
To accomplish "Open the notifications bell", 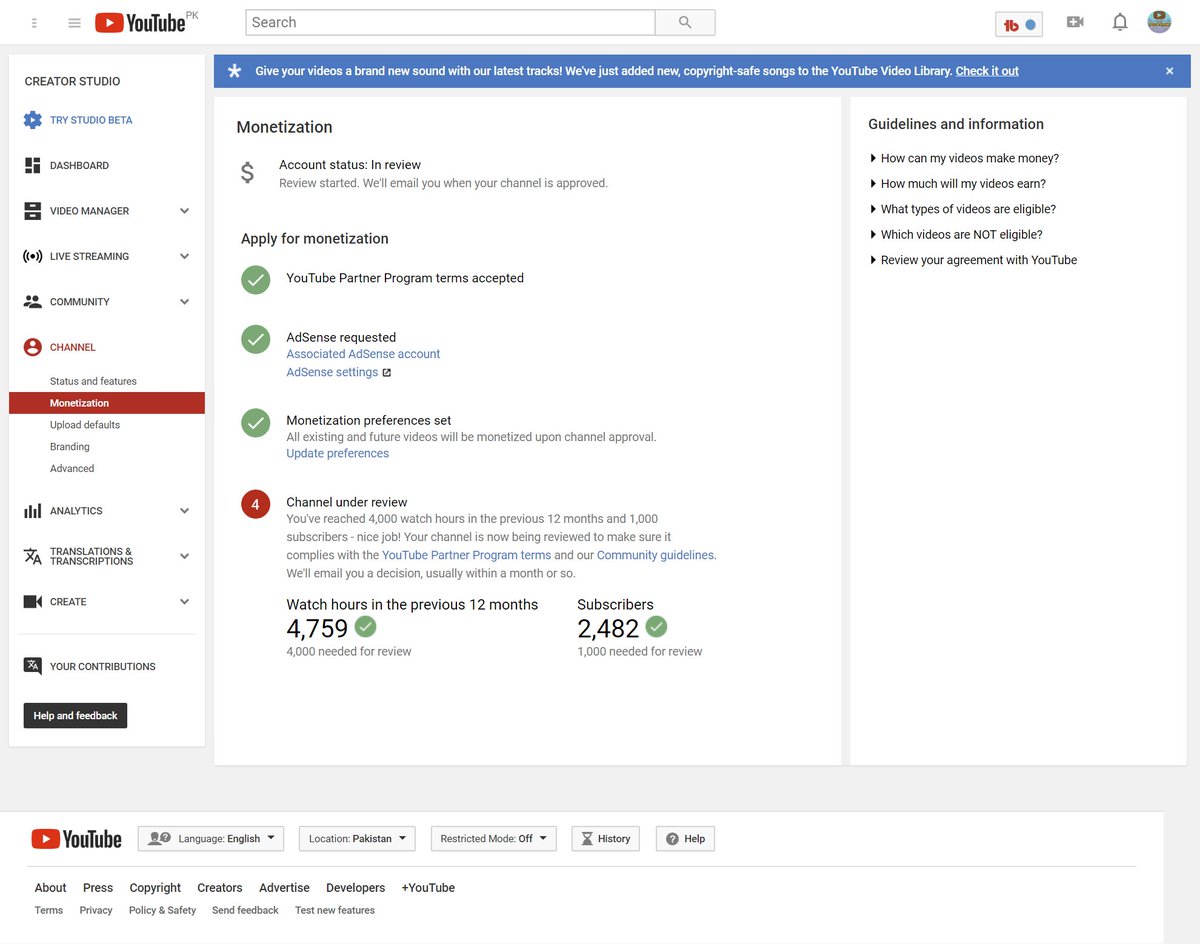I will 1120,22.
